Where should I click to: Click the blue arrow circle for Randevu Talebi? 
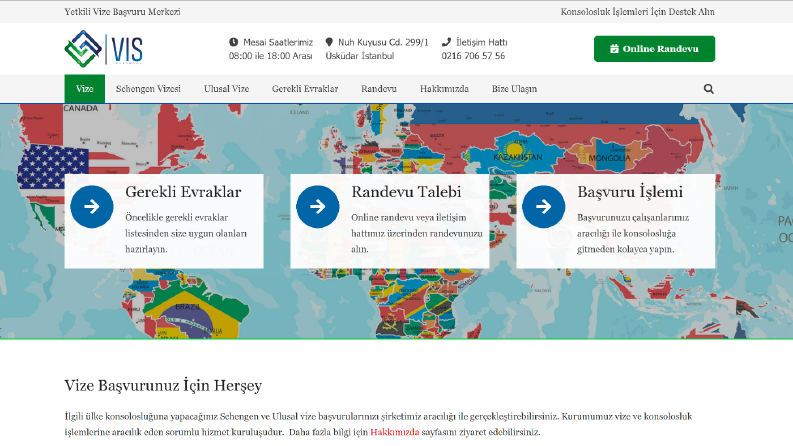tap(318, 206)
